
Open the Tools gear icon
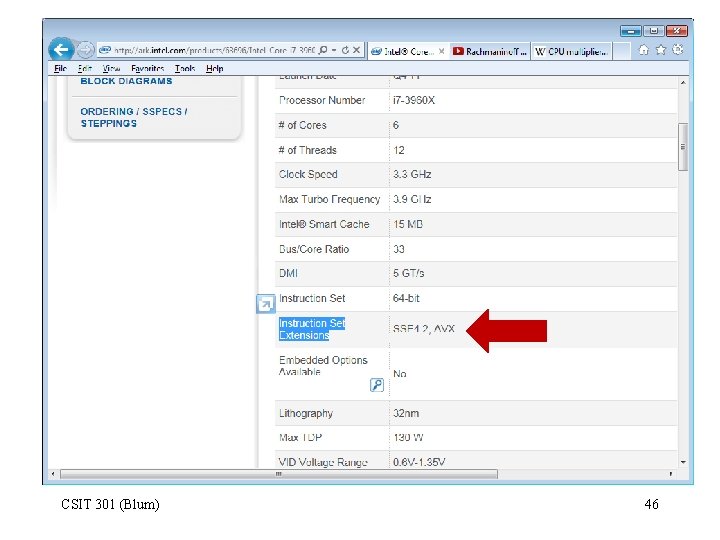(x=678, y=50)
